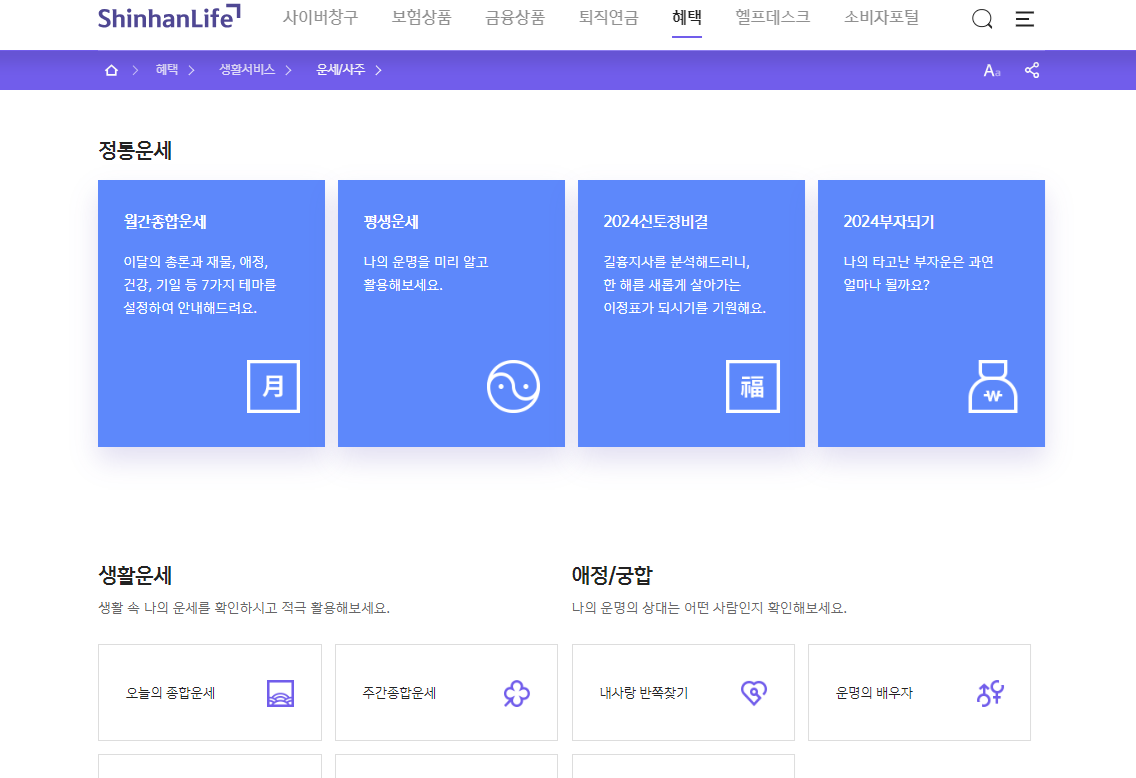Open the 헬프데스크 menu
1136x778 pixels.
click(773, 17)
